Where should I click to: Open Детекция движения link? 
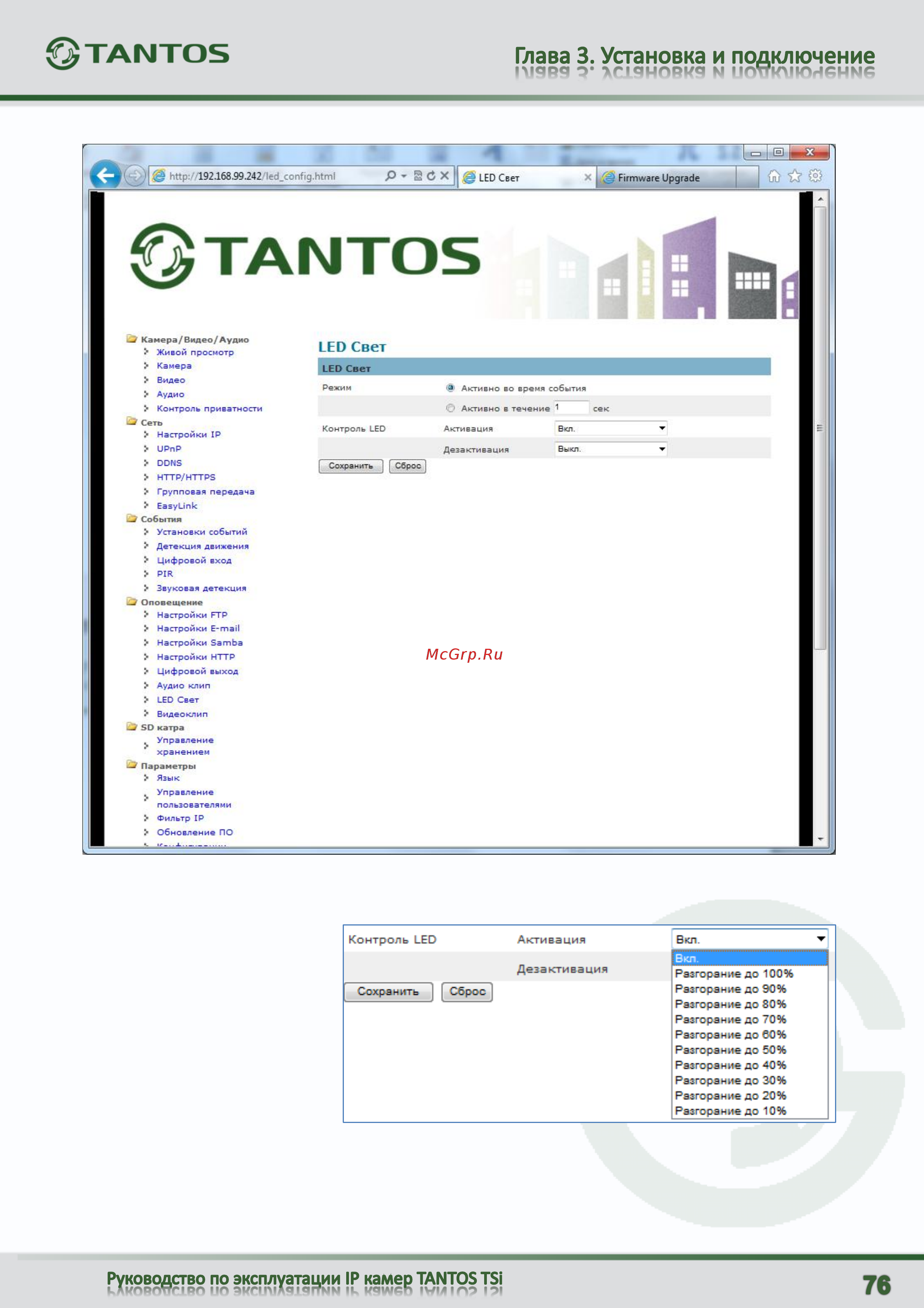coord(203,546)
